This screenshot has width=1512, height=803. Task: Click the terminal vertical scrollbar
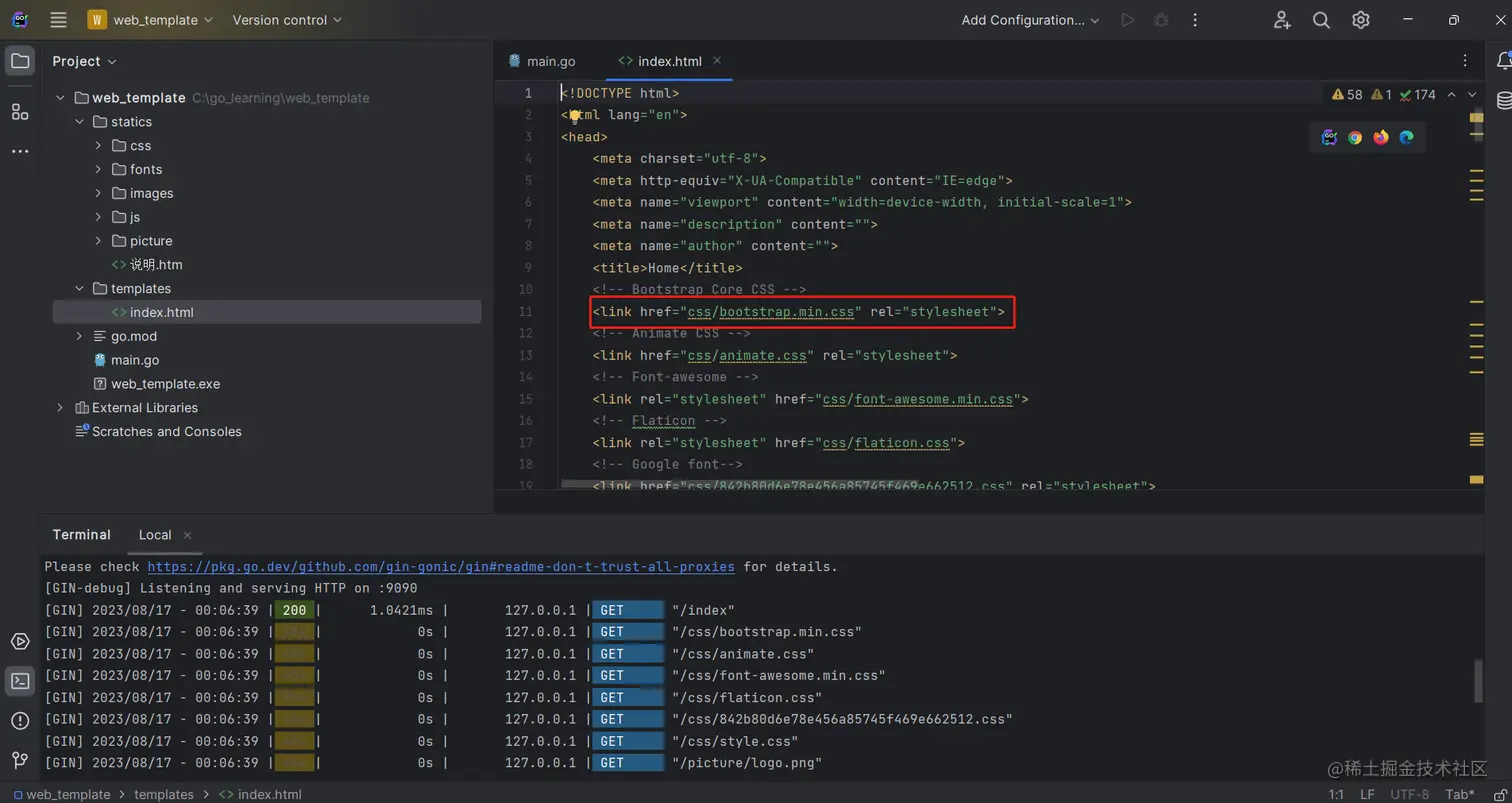coord(1479,682)
